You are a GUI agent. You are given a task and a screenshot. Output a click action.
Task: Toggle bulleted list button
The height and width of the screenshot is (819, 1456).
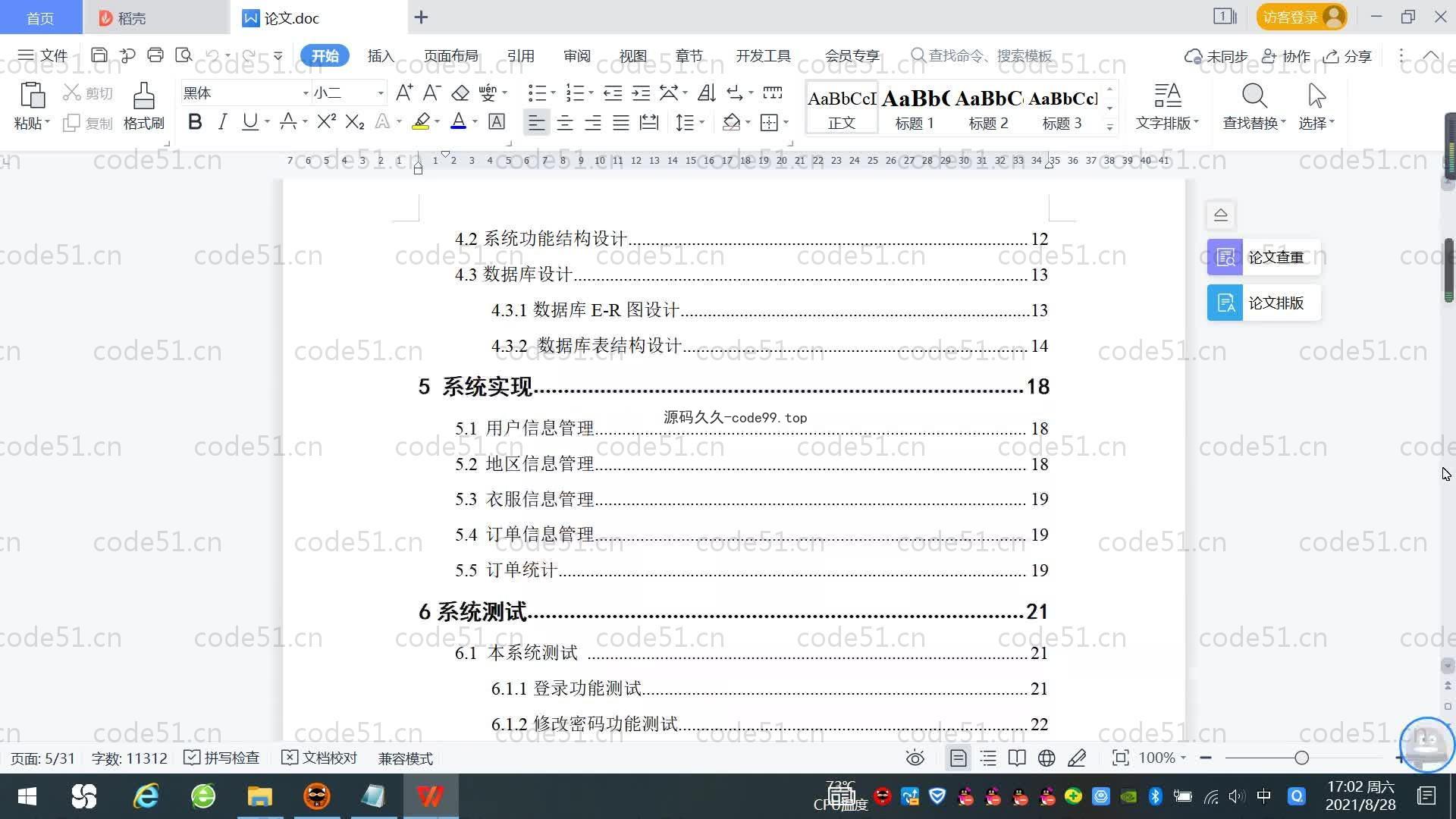537,93
